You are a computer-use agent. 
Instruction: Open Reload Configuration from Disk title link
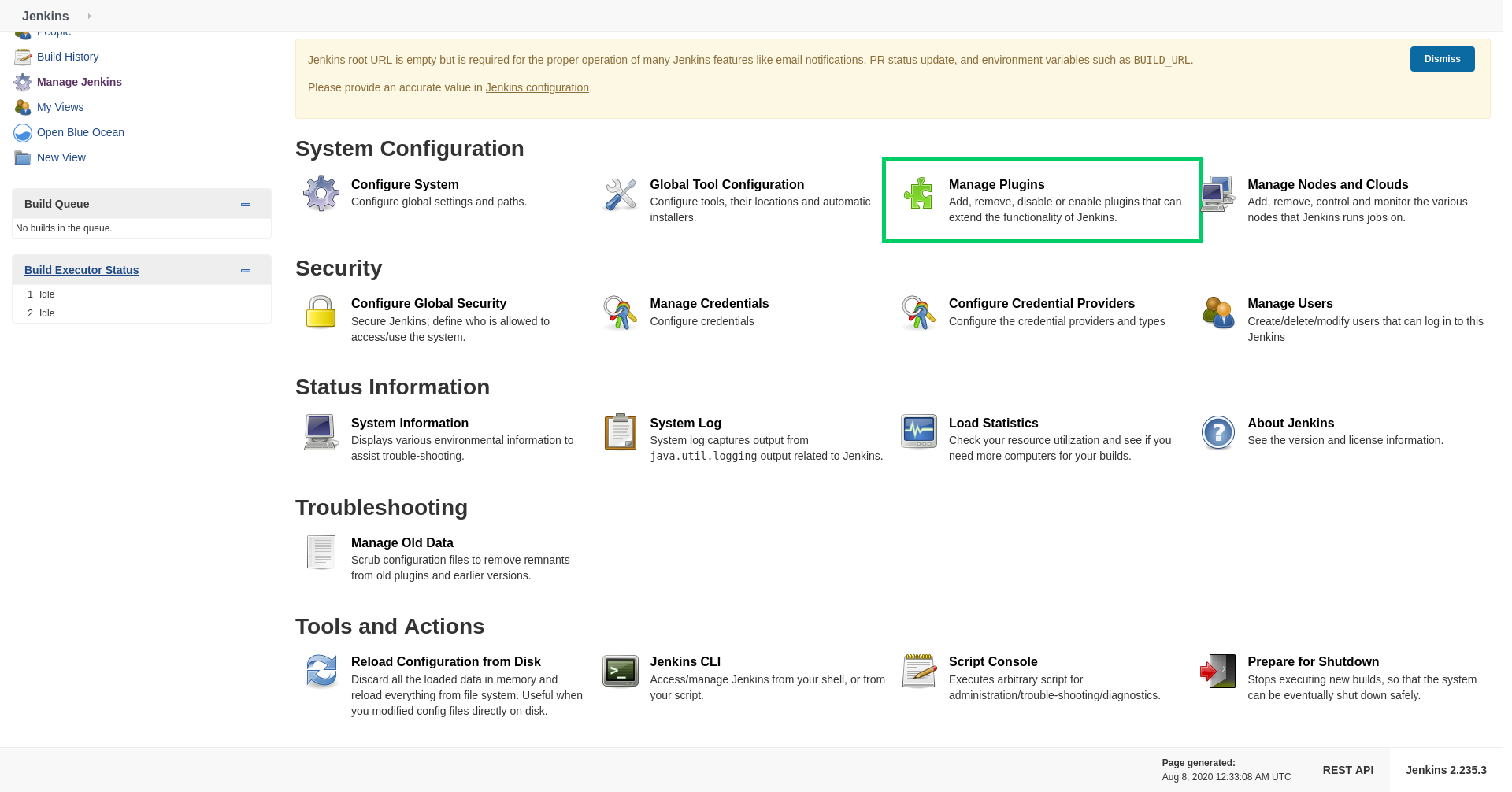[446, 661]
